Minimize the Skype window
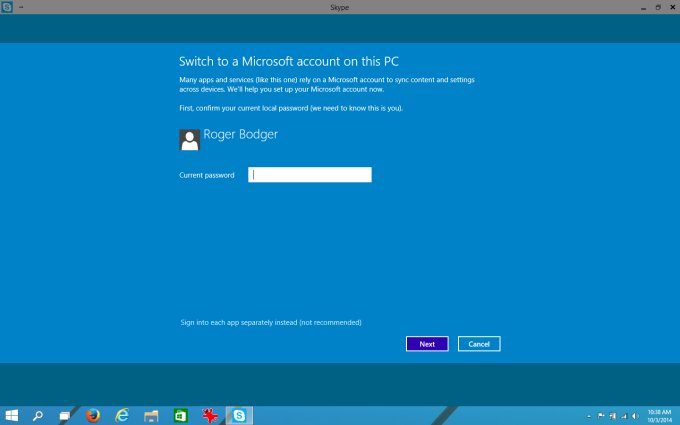This screenshot has width=680, height=425. [x=644, y=7]
